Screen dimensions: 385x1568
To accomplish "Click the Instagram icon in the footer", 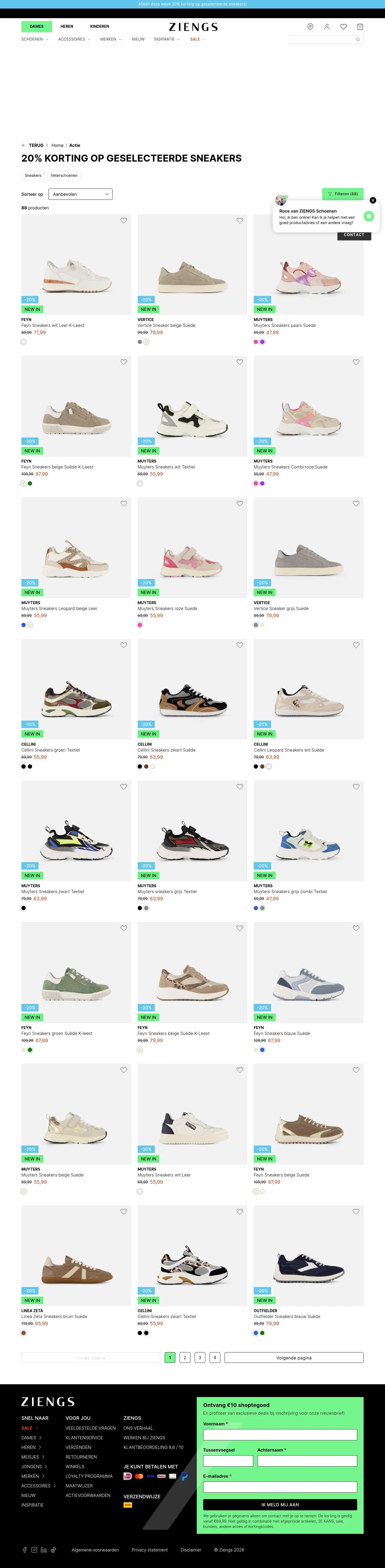I will [34, 1550].
